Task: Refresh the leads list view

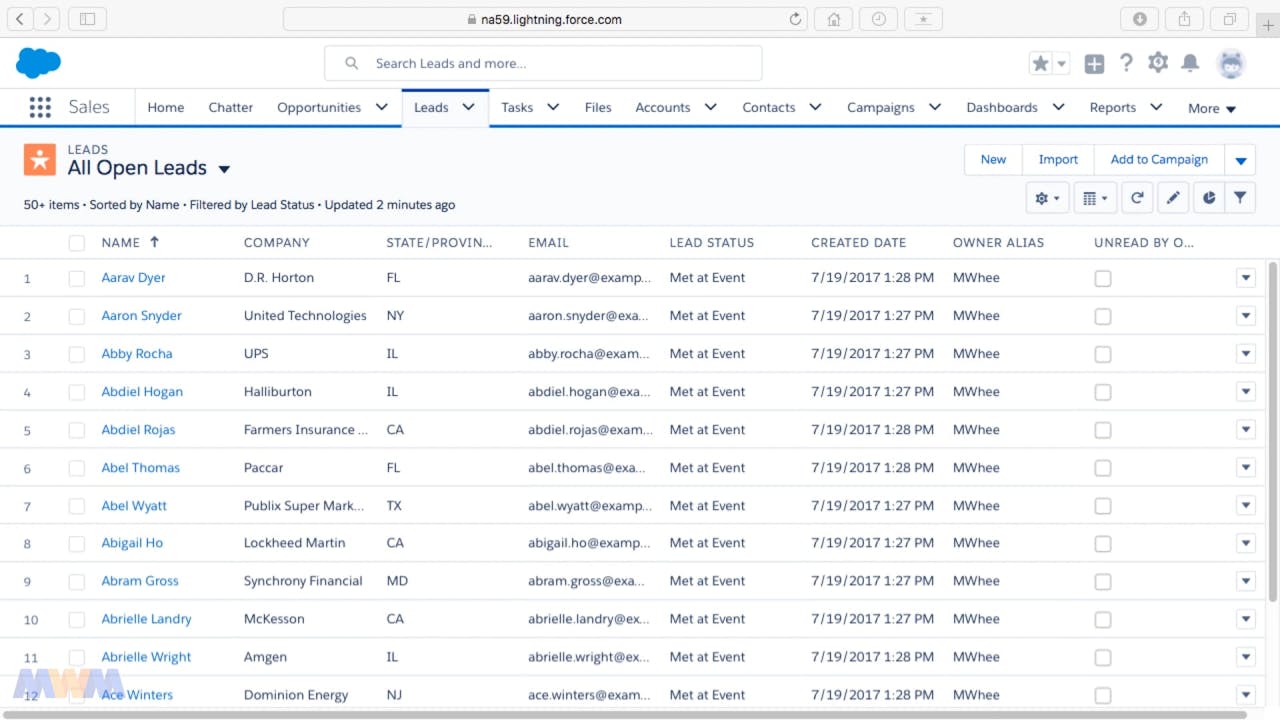Action: [x=1137, y=198]
